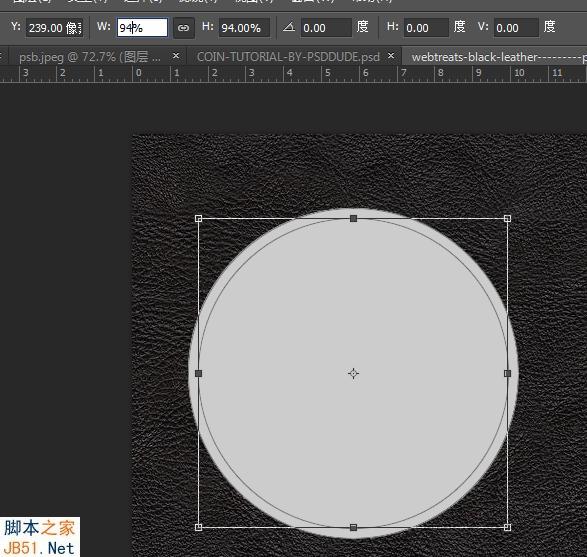Switch to the psb.jpeg document tab
This screenshot has height=557, width=587.
pos(90,57)
